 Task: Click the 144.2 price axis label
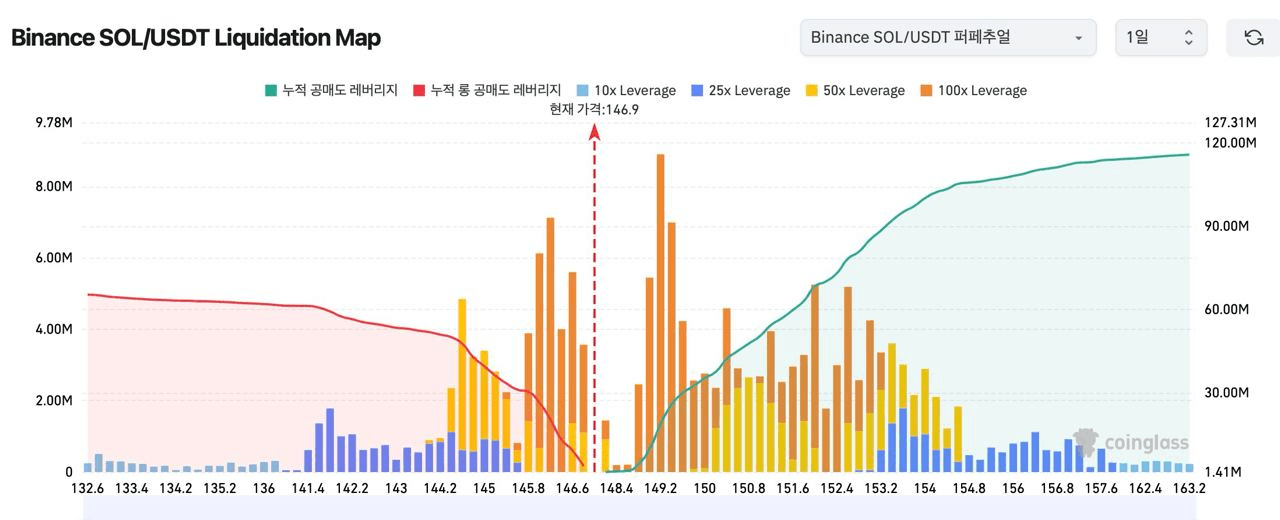pos(440,489)
